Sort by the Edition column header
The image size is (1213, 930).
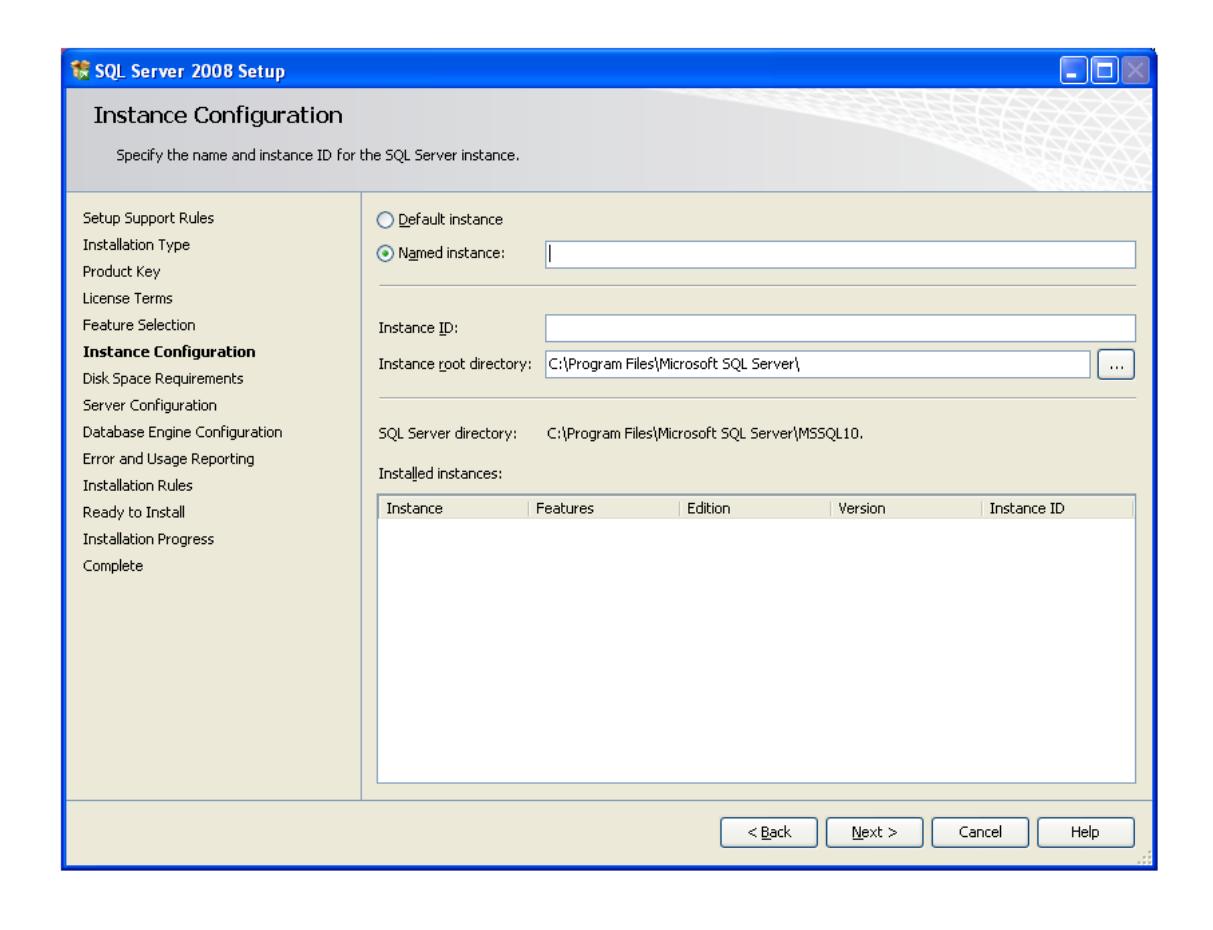coord(755,508)
